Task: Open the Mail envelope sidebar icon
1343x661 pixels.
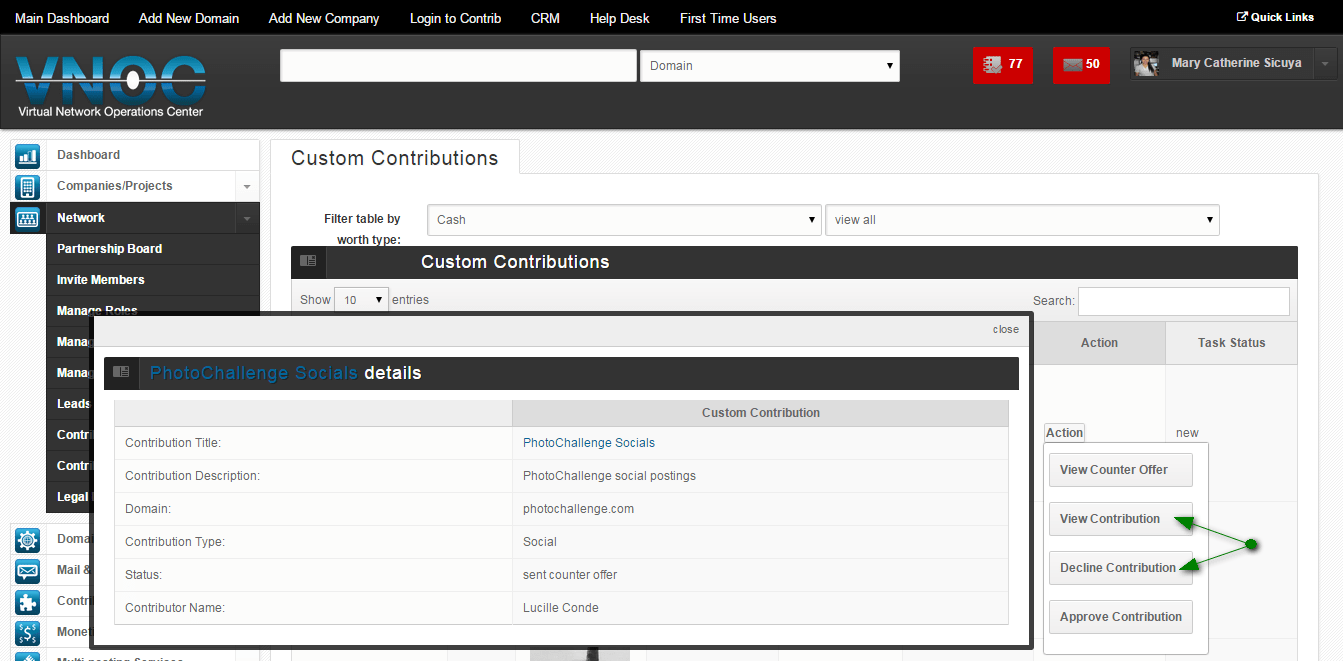Action: pyautogui.click(x=27, y=571)
